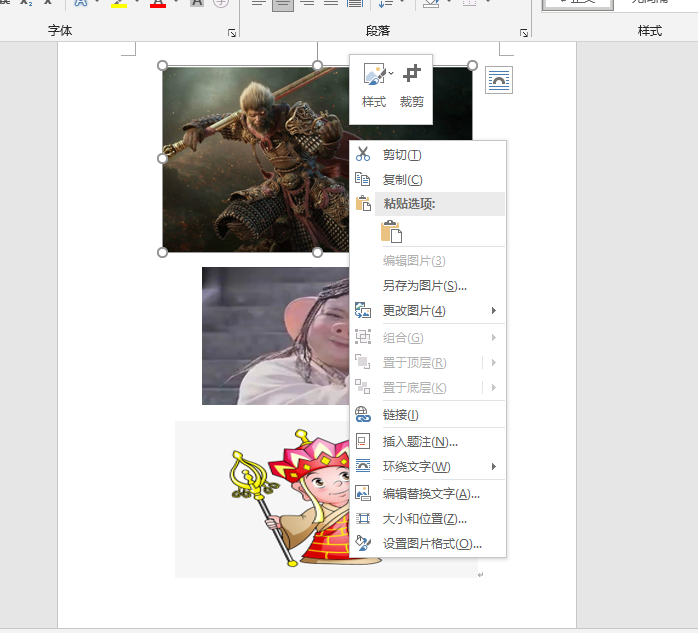Click the bottom-left sizing handle of selected picture
698x633 pixels.
(x=162, y=253)
